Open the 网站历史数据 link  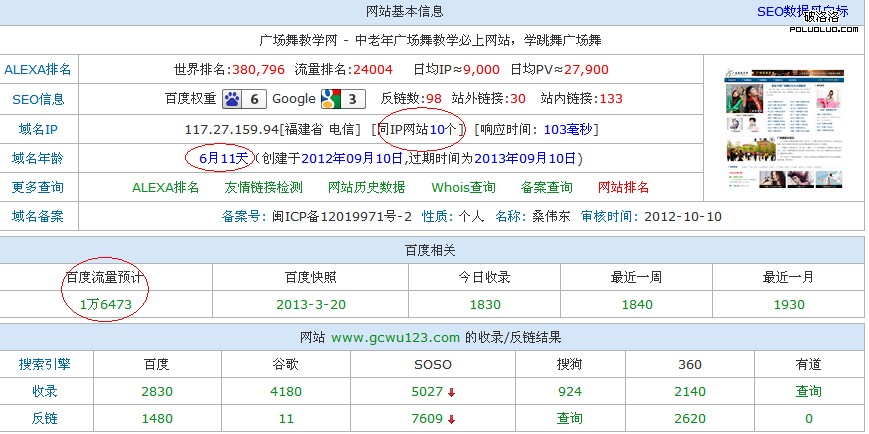click(x=366, y=187)
